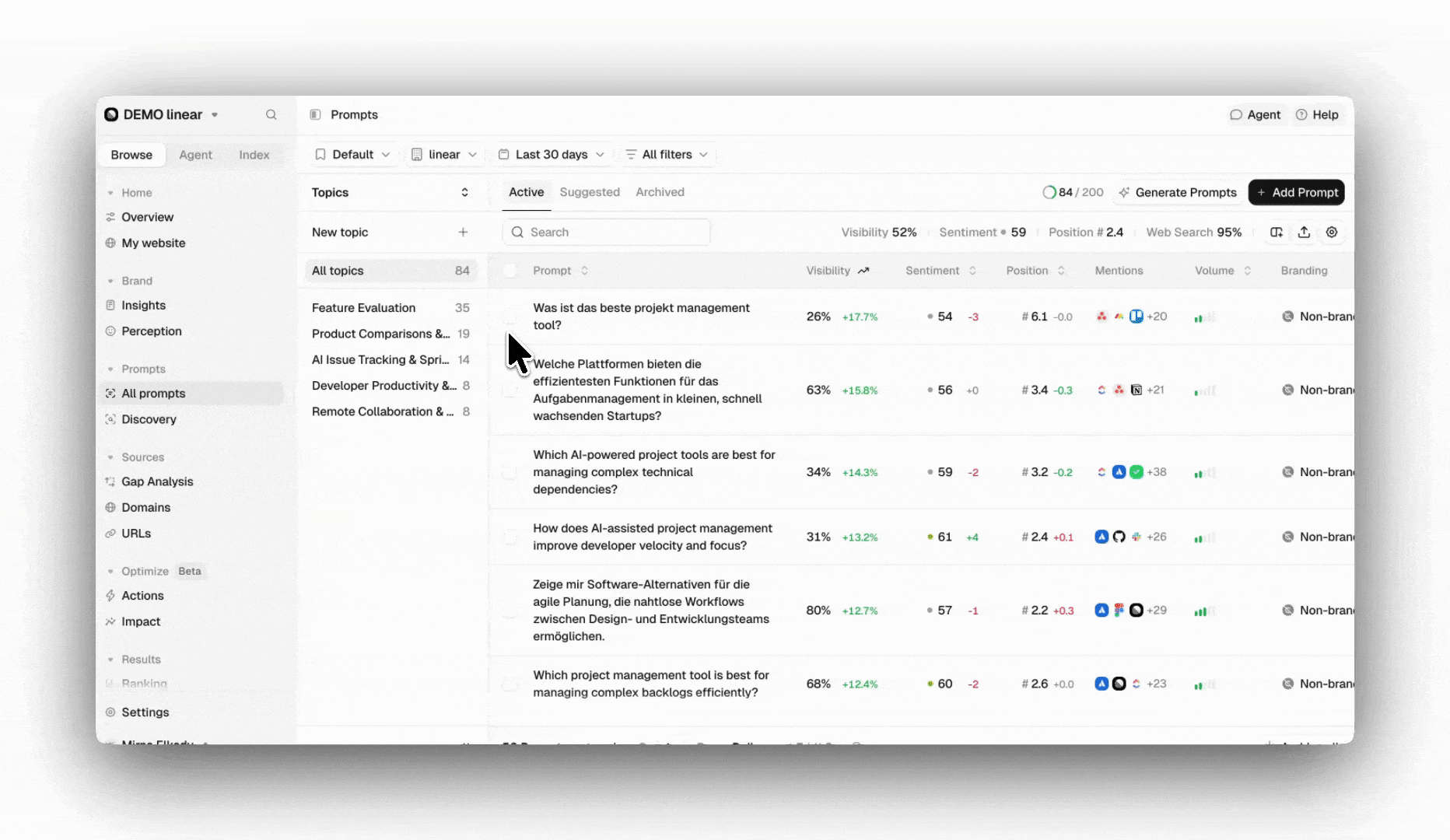Viewport: 1450px width, 840px height.
Task: Expand the Topics sort selector
Action: [464, 192]
